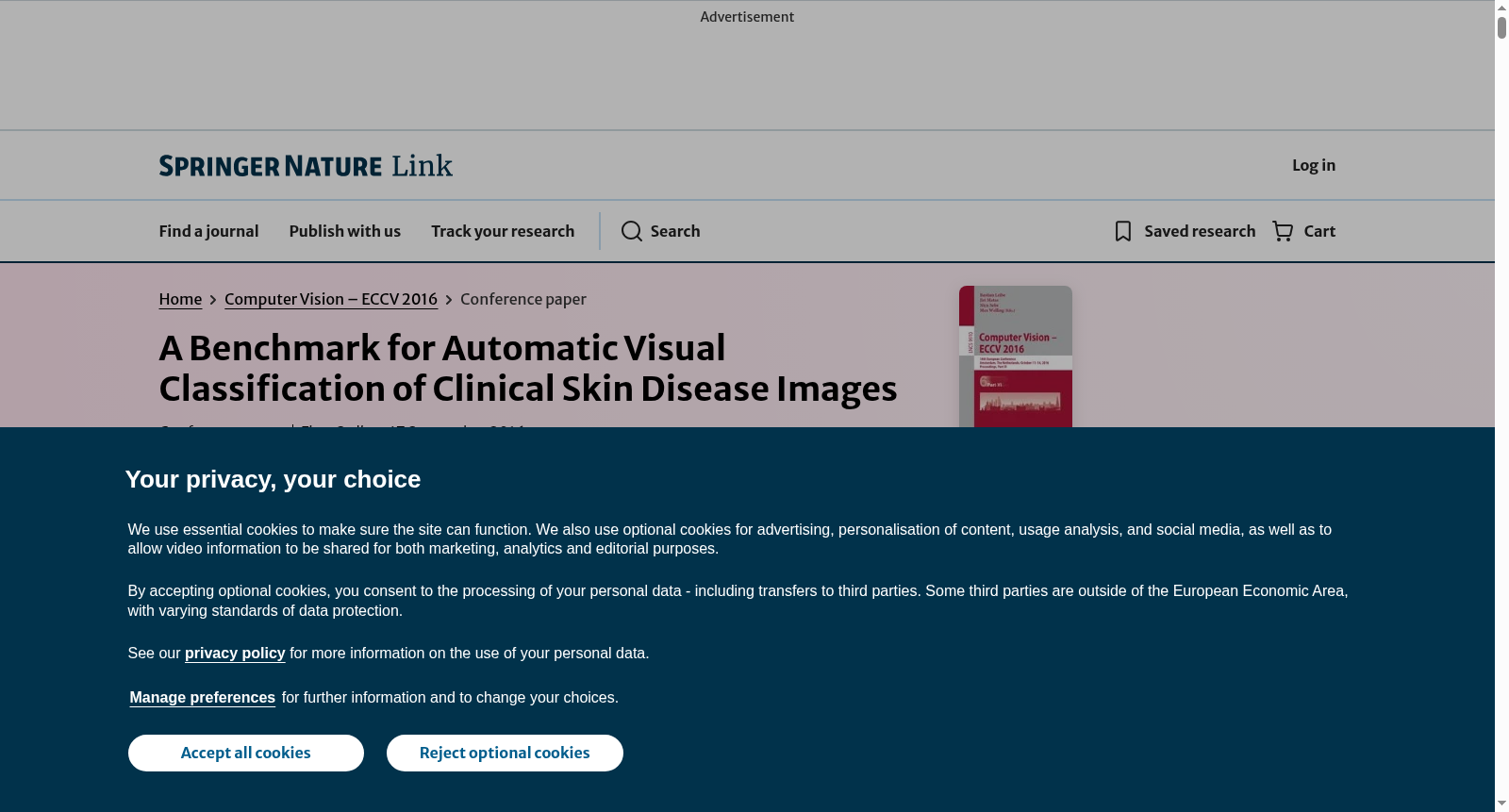Go to Home breadcrumb

(180, 299)
